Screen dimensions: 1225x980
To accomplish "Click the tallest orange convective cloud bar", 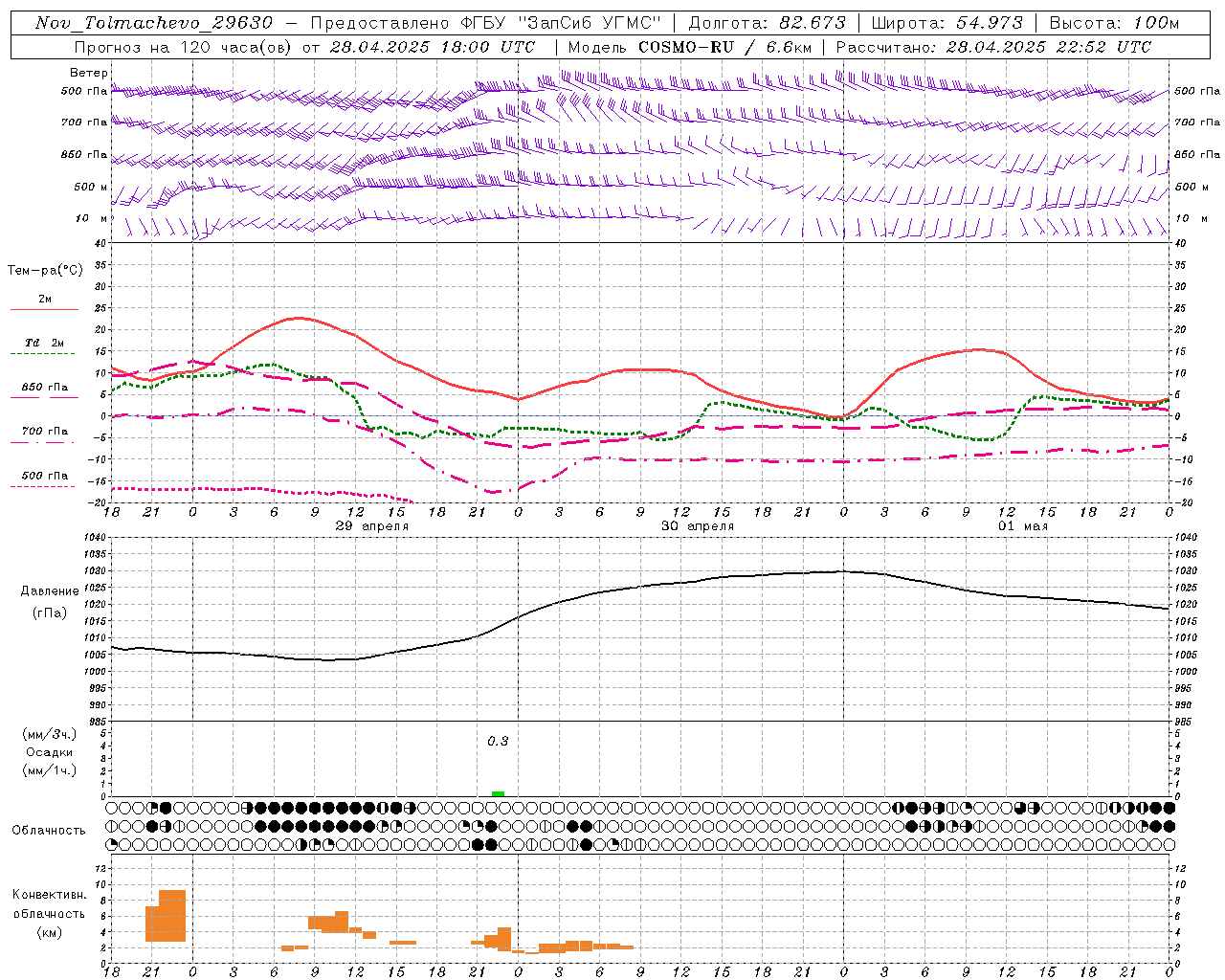I will 172,916.
